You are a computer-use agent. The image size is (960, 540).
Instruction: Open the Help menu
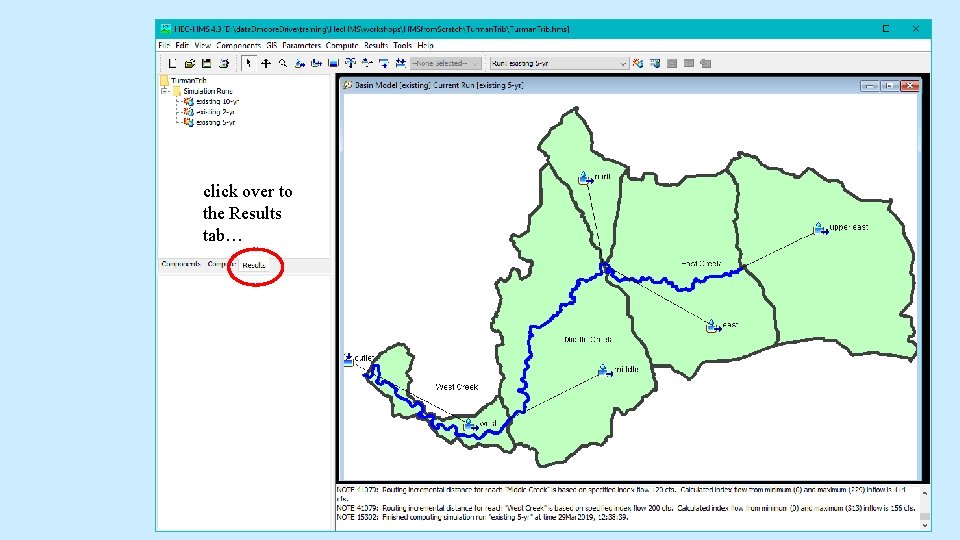click(426, 45)
